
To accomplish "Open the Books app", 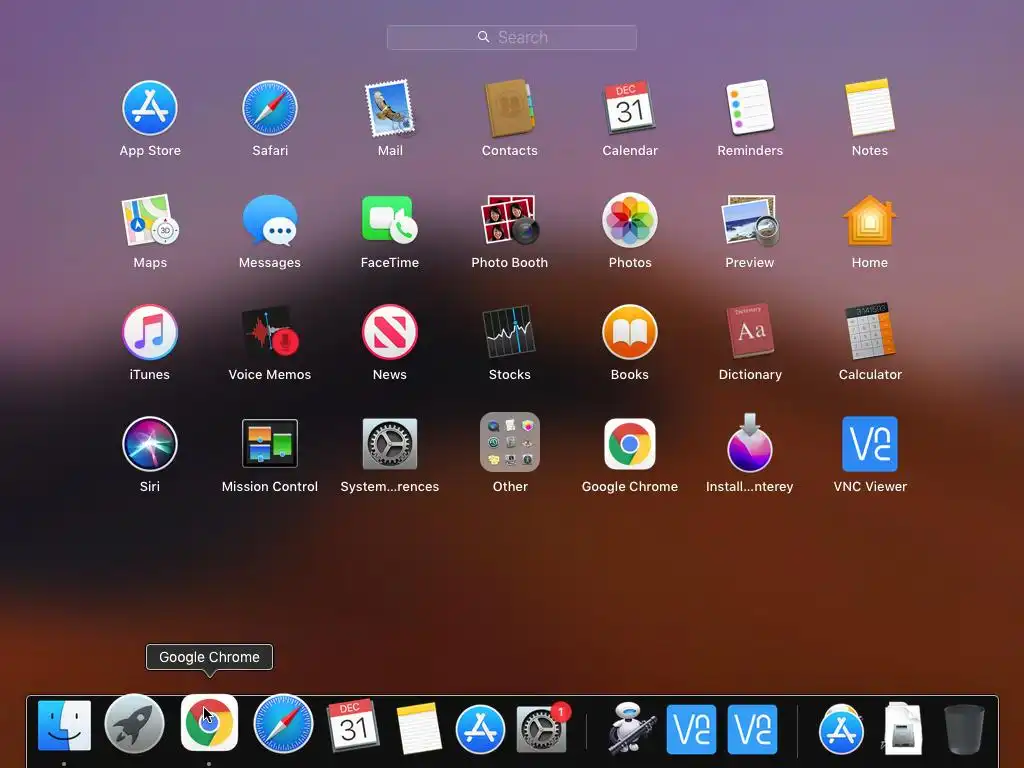I will tap(630, 332).
